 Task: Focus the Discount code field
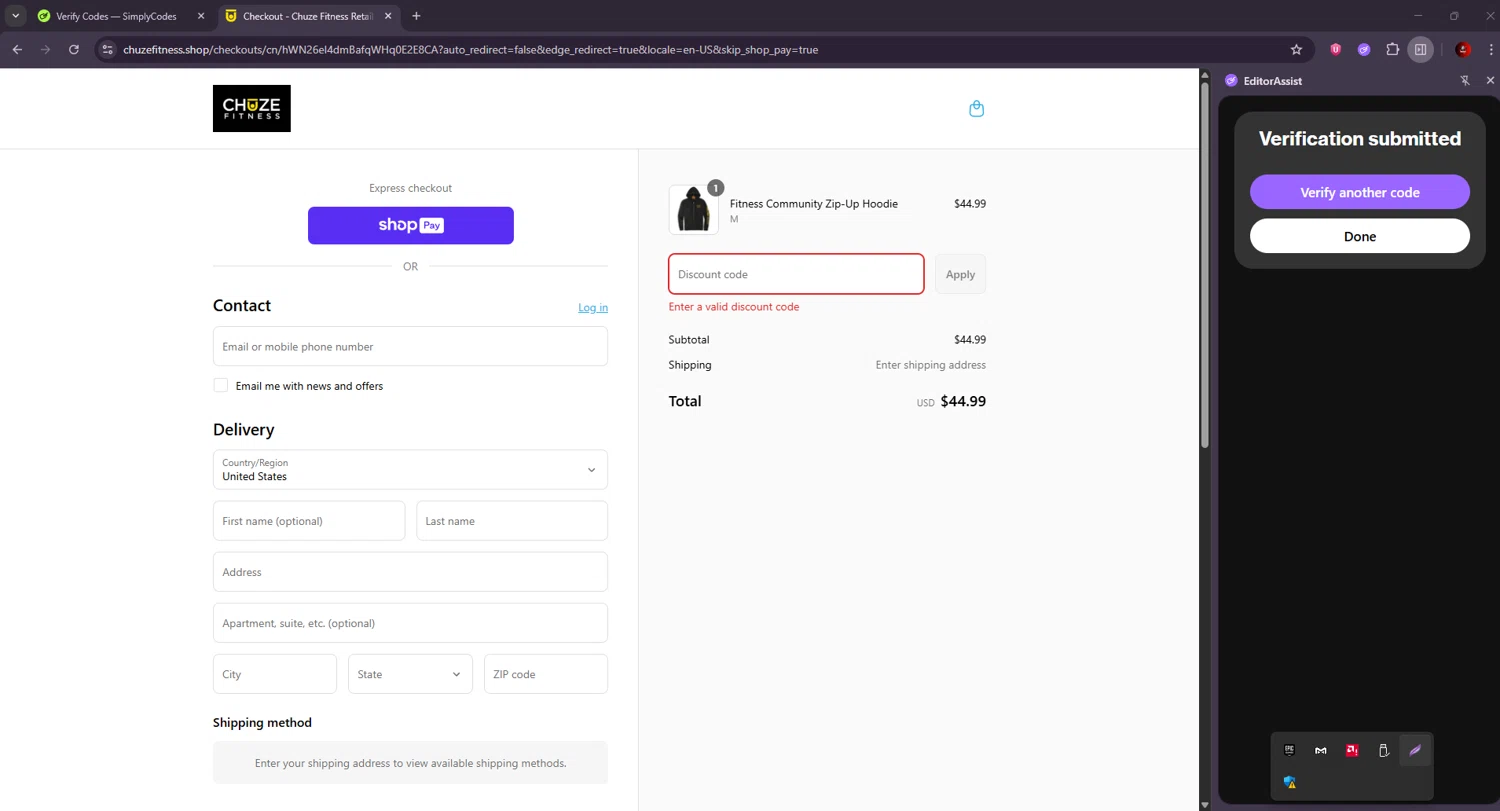tap(796, 274)
